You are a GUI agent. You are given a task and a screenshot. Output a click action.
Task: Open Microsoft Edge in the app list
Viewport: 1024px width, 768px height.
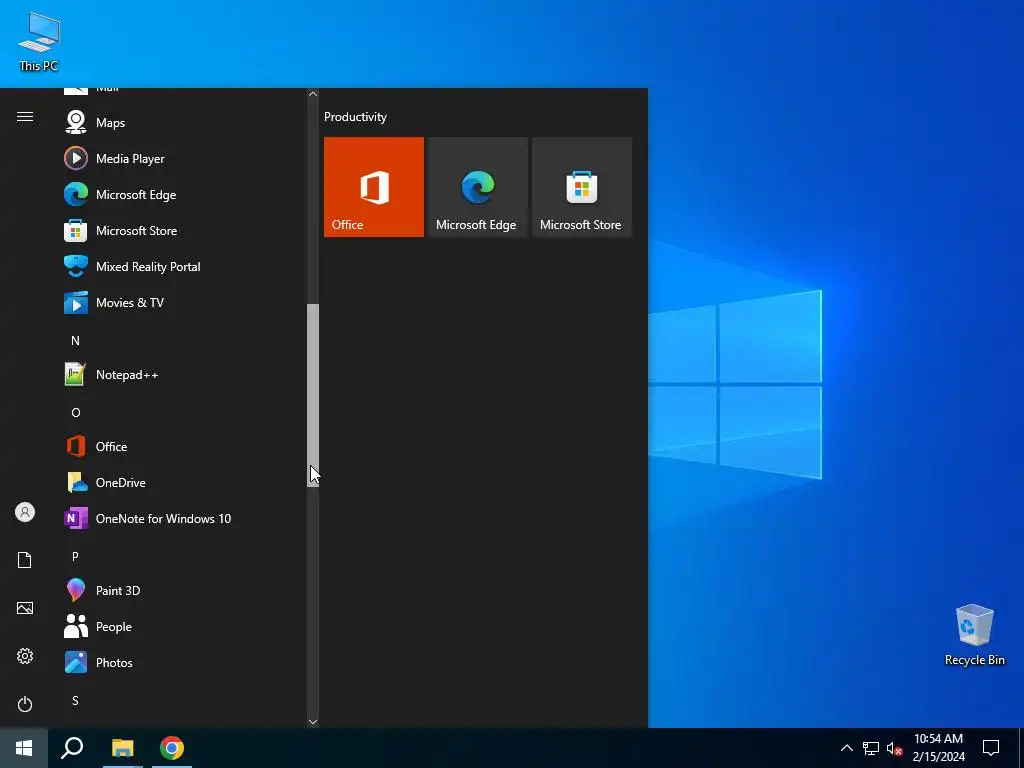click(183, 195)
